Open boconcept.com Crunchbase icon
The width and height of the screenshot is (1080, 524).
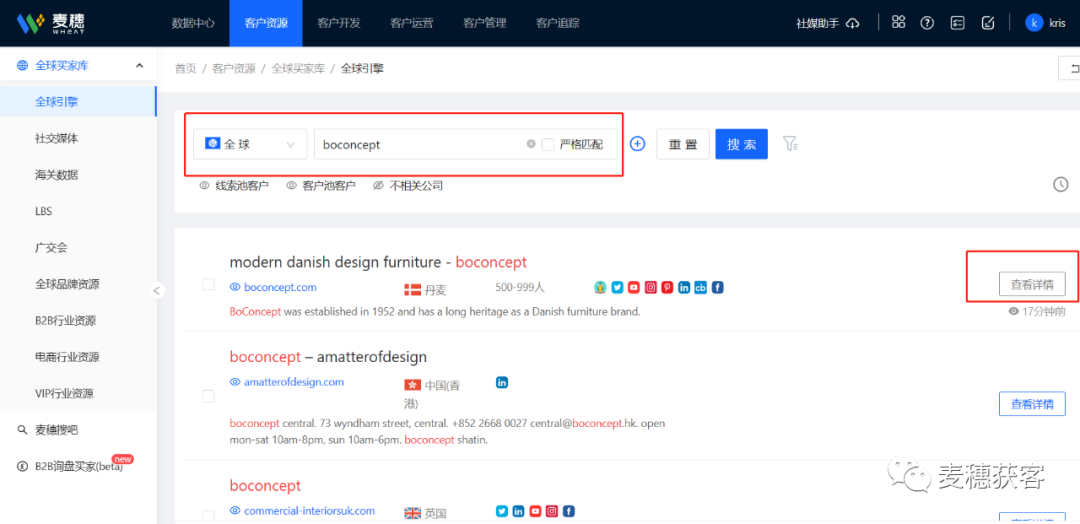click(700, 287)
